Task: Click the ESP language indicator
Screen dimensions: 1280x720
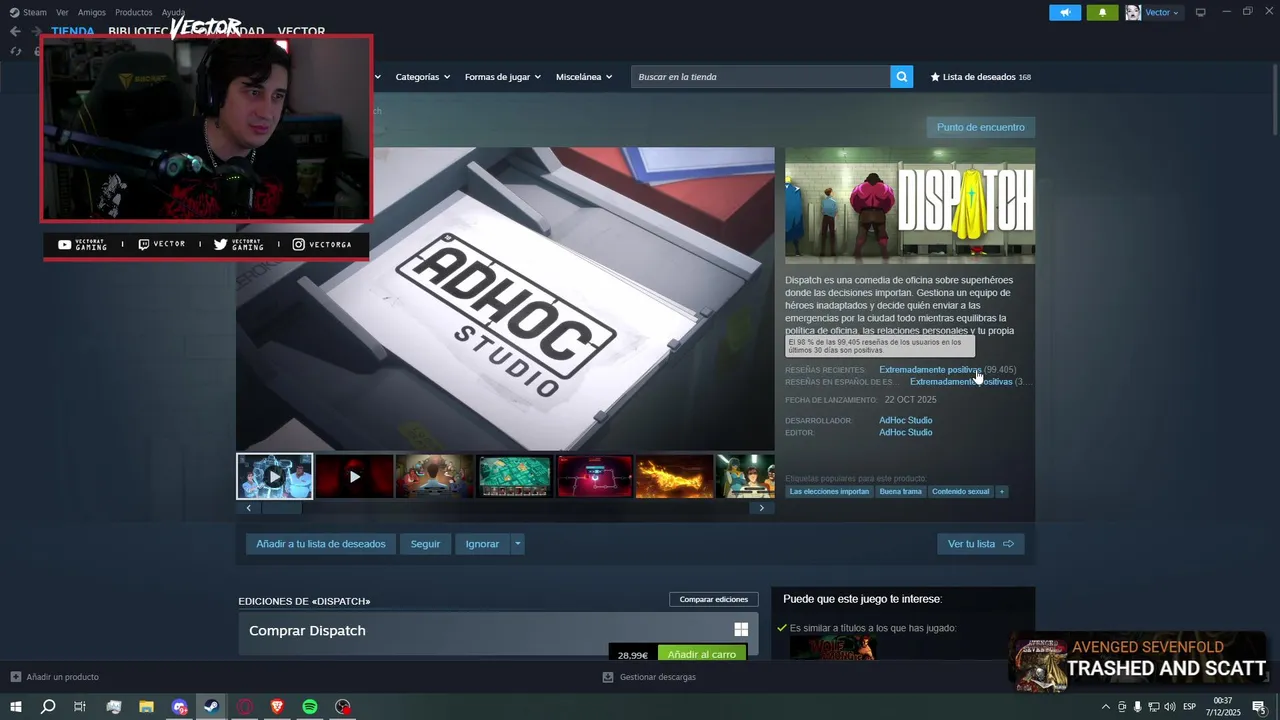Action: [x=1190, y=707]
